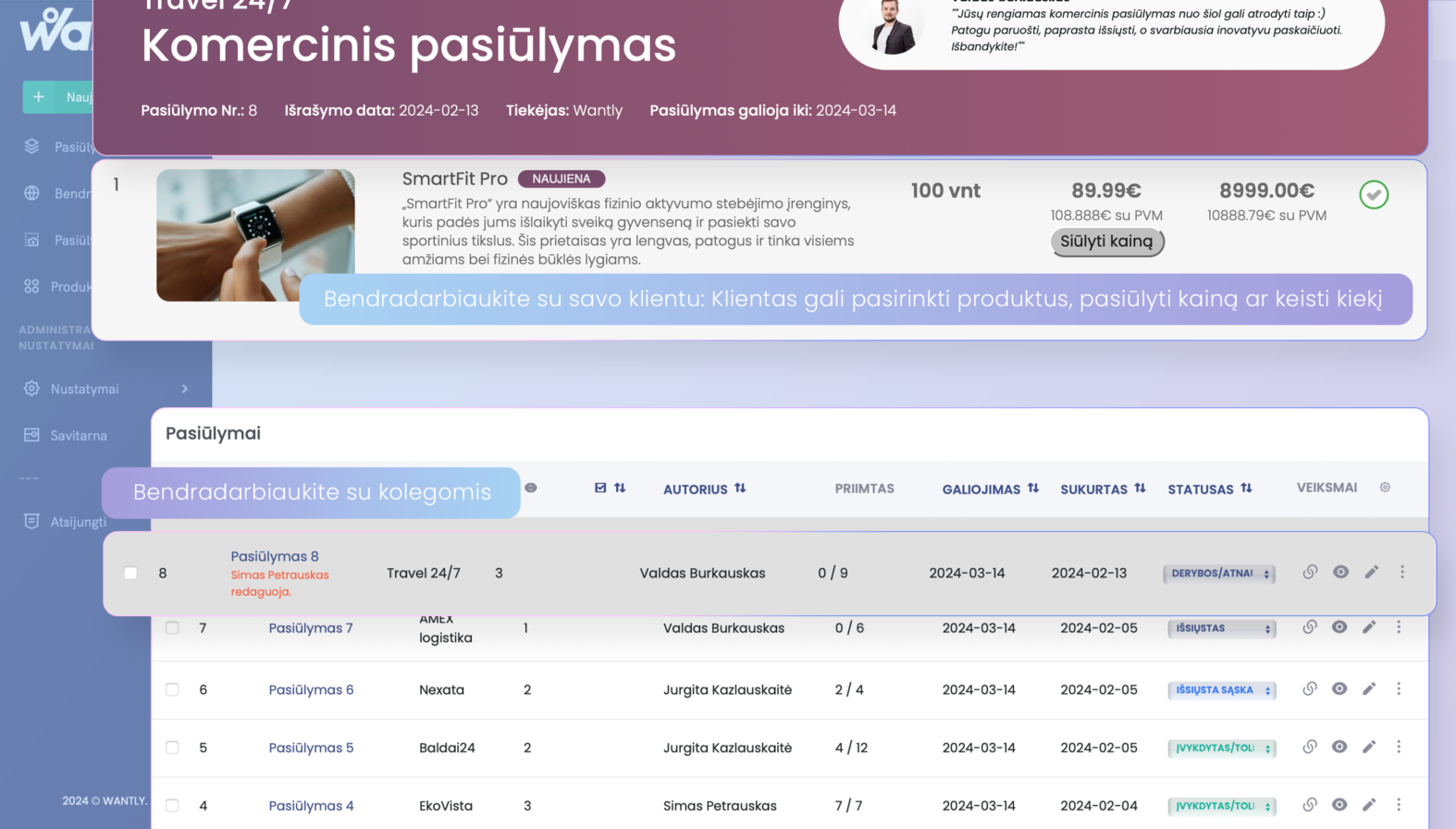Screen dimensions: 1456x829
Task: Click the NAUJIENA badge beside SmartFit Pro
Action: tap(561, 179)
